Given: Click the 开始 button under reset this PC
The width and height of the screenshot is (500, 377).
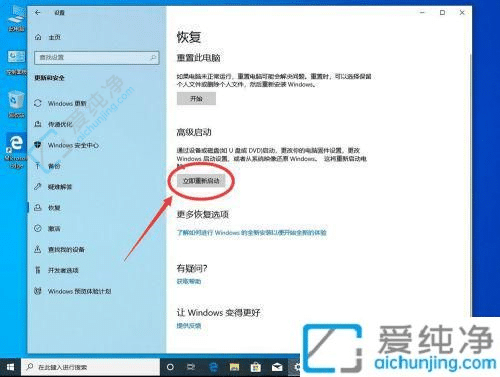Looking at the screenshot, I should (196, 99).
